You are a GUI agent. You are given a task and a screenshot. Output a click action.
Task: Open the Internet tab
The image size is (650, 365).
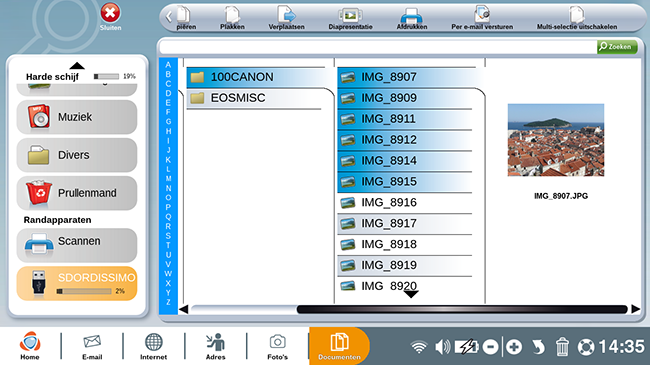coord(153,347)
